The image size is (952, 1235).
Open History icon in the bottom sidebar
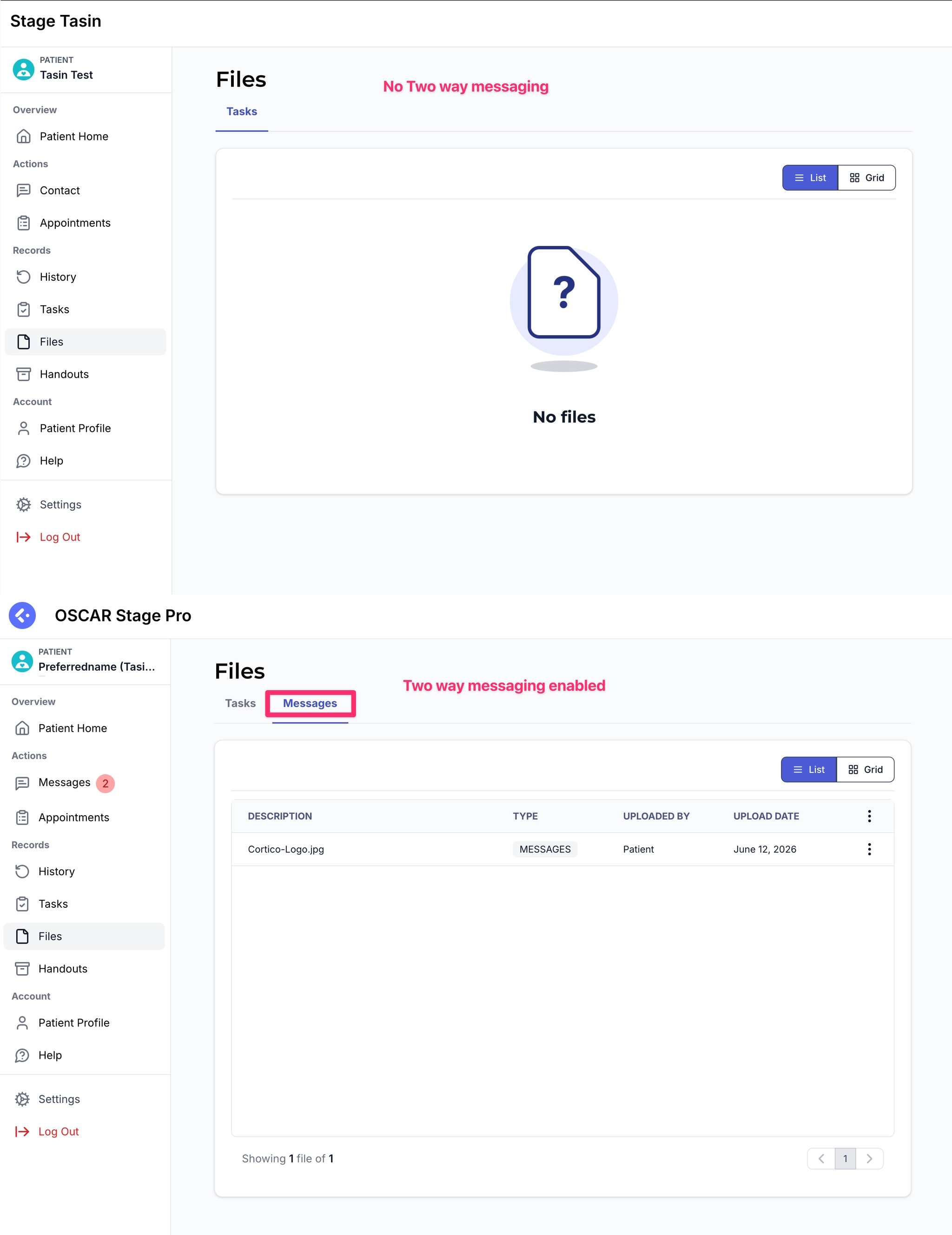22,872
